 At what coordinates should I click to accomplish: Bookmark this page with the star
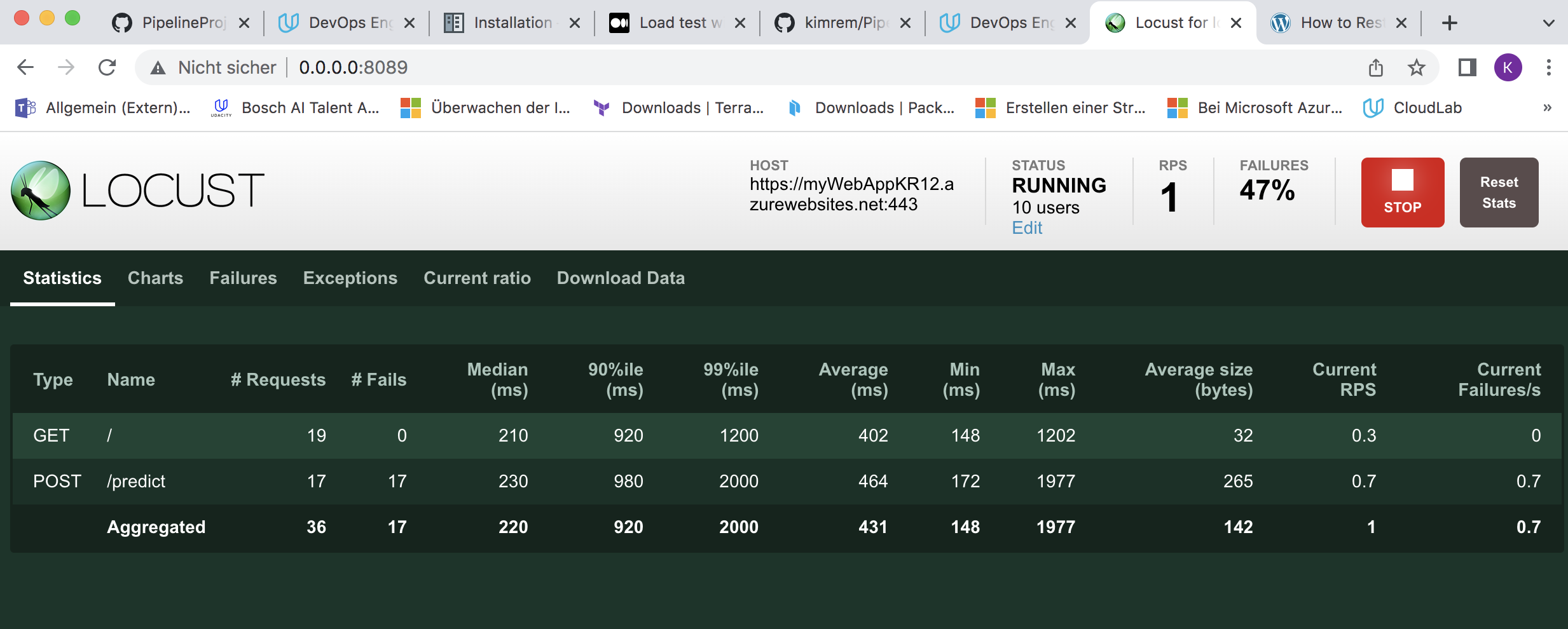point(1416,67)
